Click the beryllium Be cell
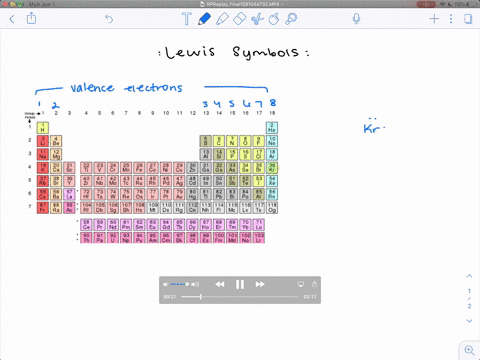Screen dimensions: 480x360 pos(56,141)
